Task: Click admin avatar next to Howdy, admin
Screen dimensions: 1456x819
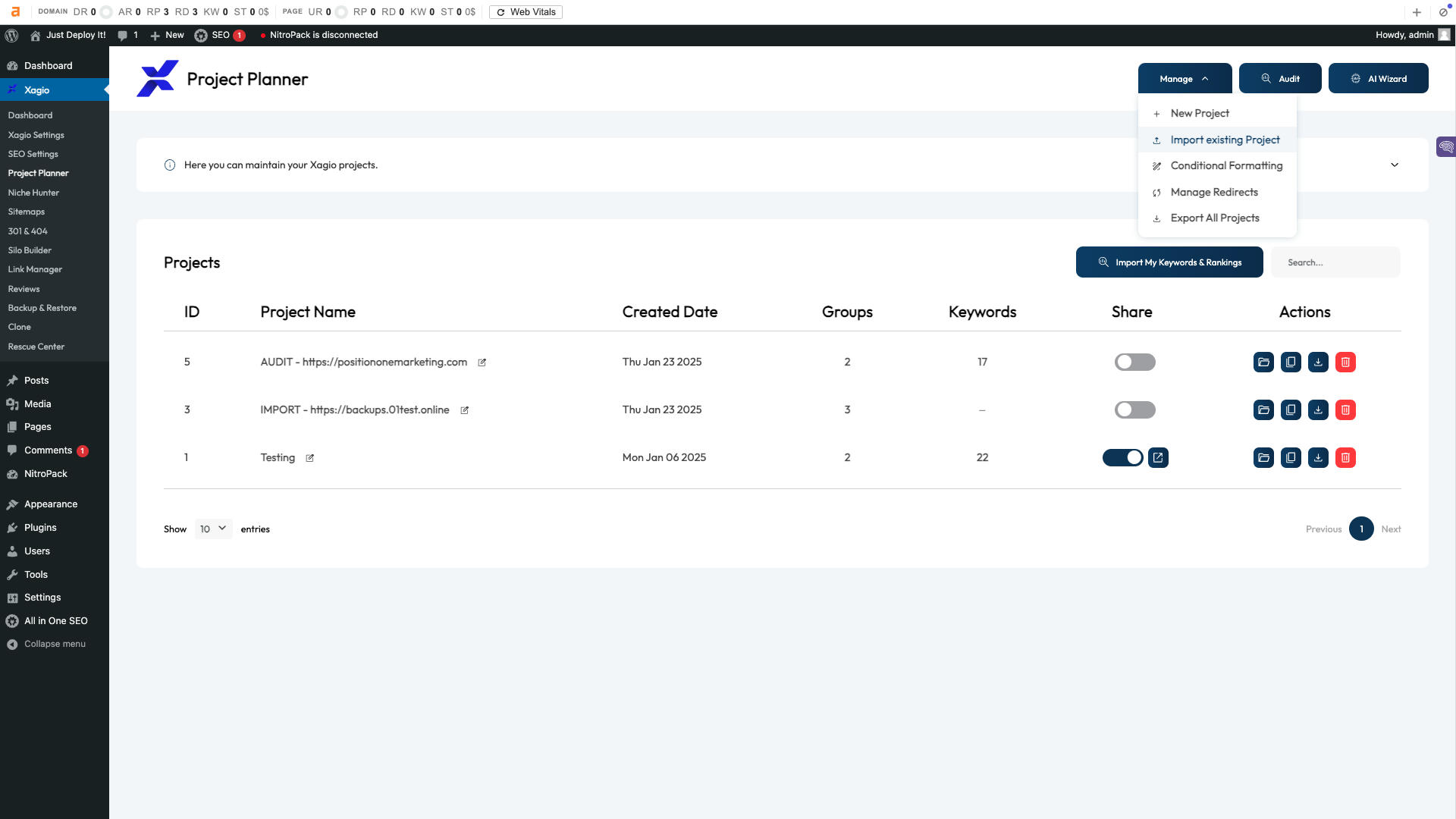Action: tap(1445, 35)
